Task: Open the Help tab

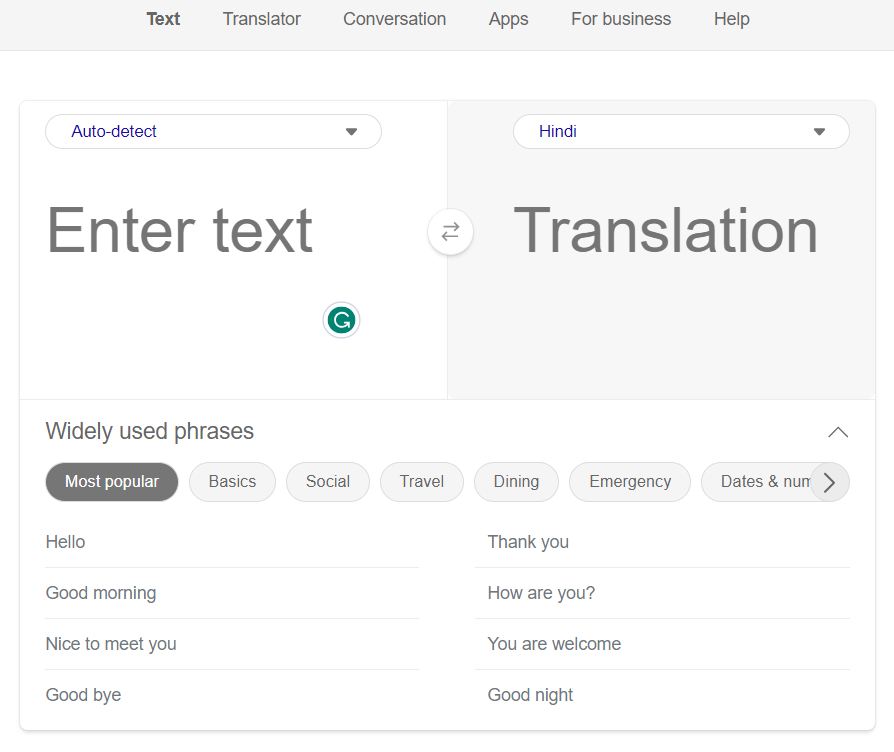Action: [x=732, y=19]
